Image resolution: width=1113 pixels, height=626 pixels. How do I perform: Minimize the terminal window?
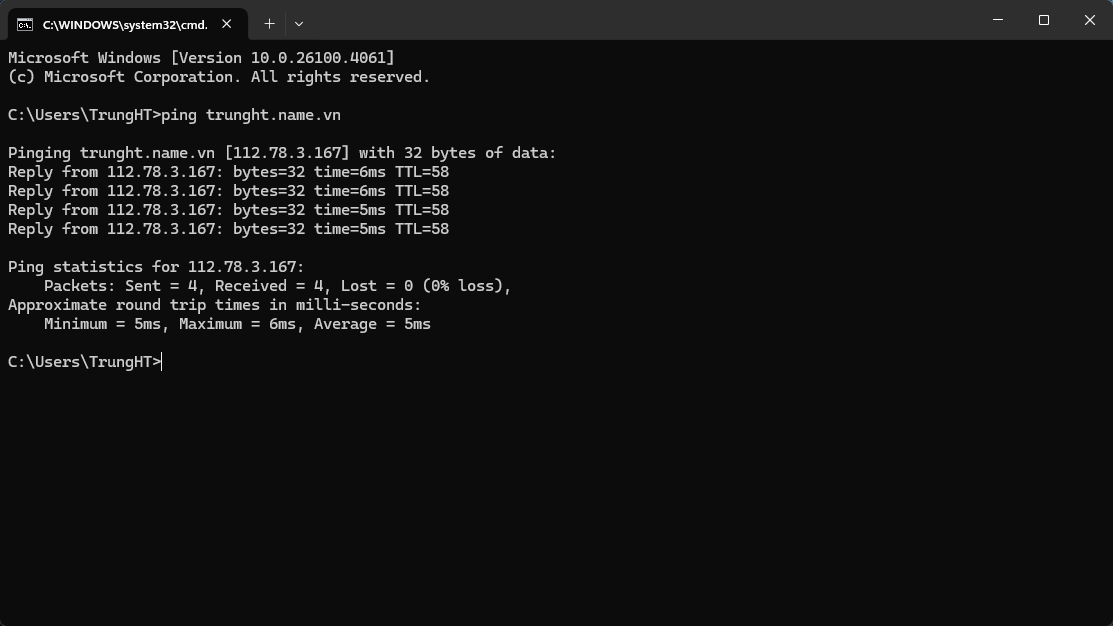(x=998, y=20)
